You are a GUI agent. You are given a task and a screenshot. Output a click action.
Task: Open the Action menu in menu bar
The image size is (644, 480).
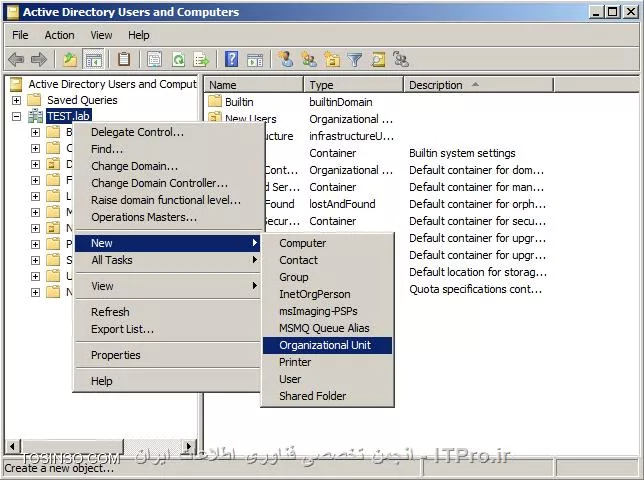pos(59,35)
